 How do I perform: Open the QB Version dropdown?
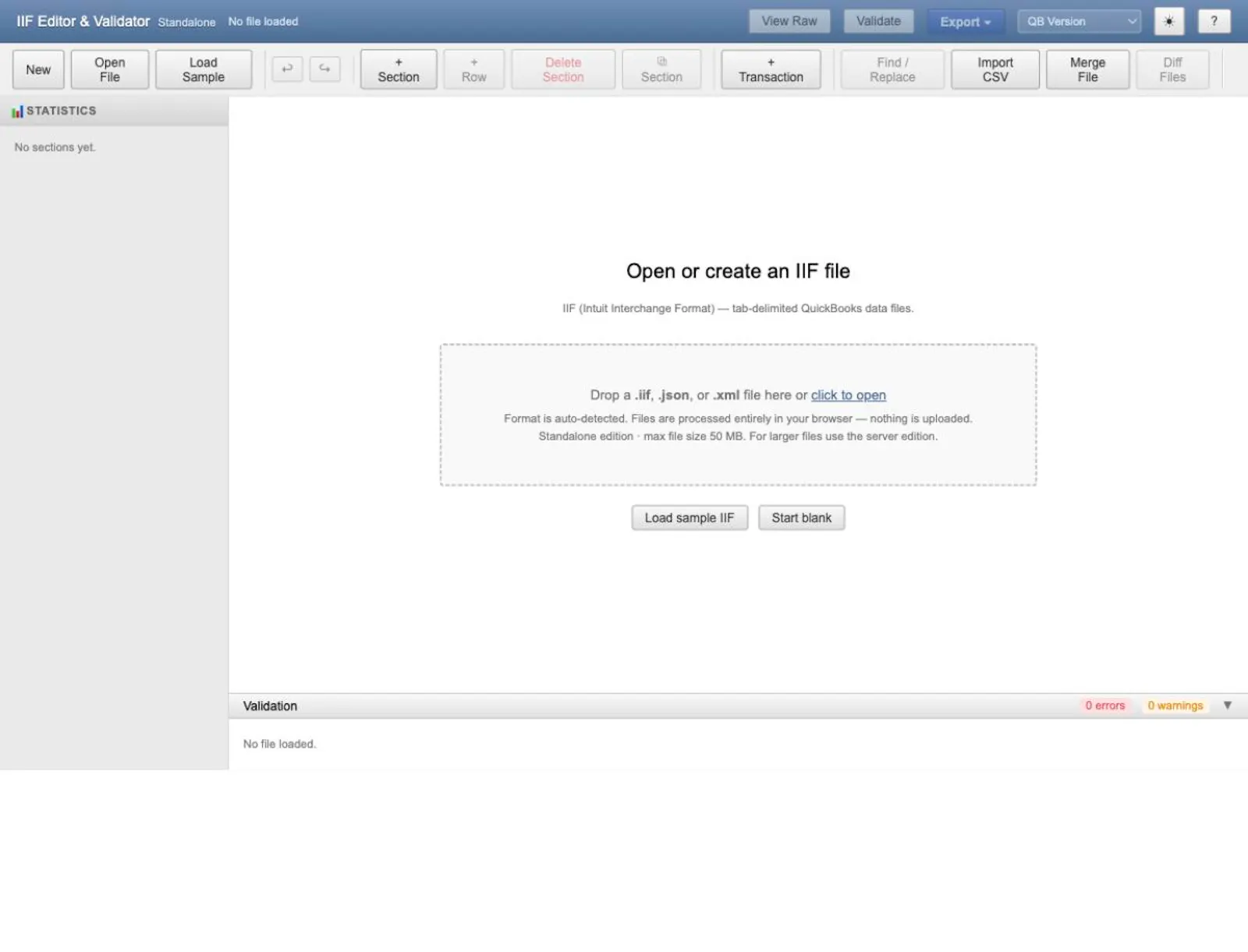click(x=1079, y=21)
